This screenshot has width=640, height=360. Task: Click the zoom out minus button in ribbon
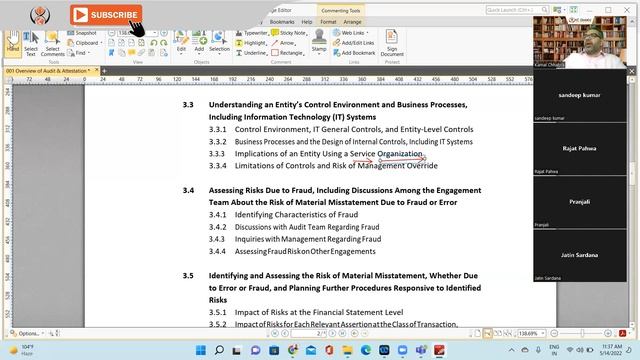111,33
